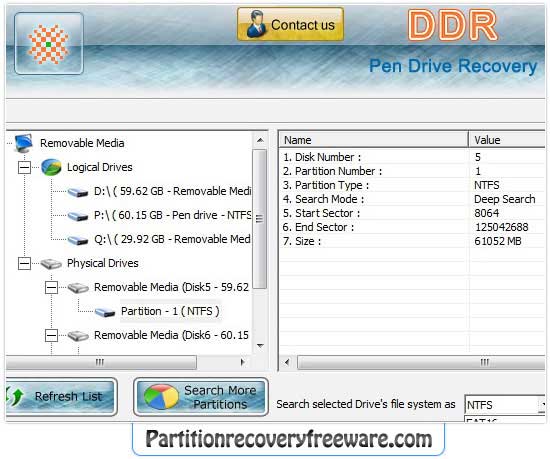Click the Deep Search value cell
550x459 pixels.
click(504, 199)
